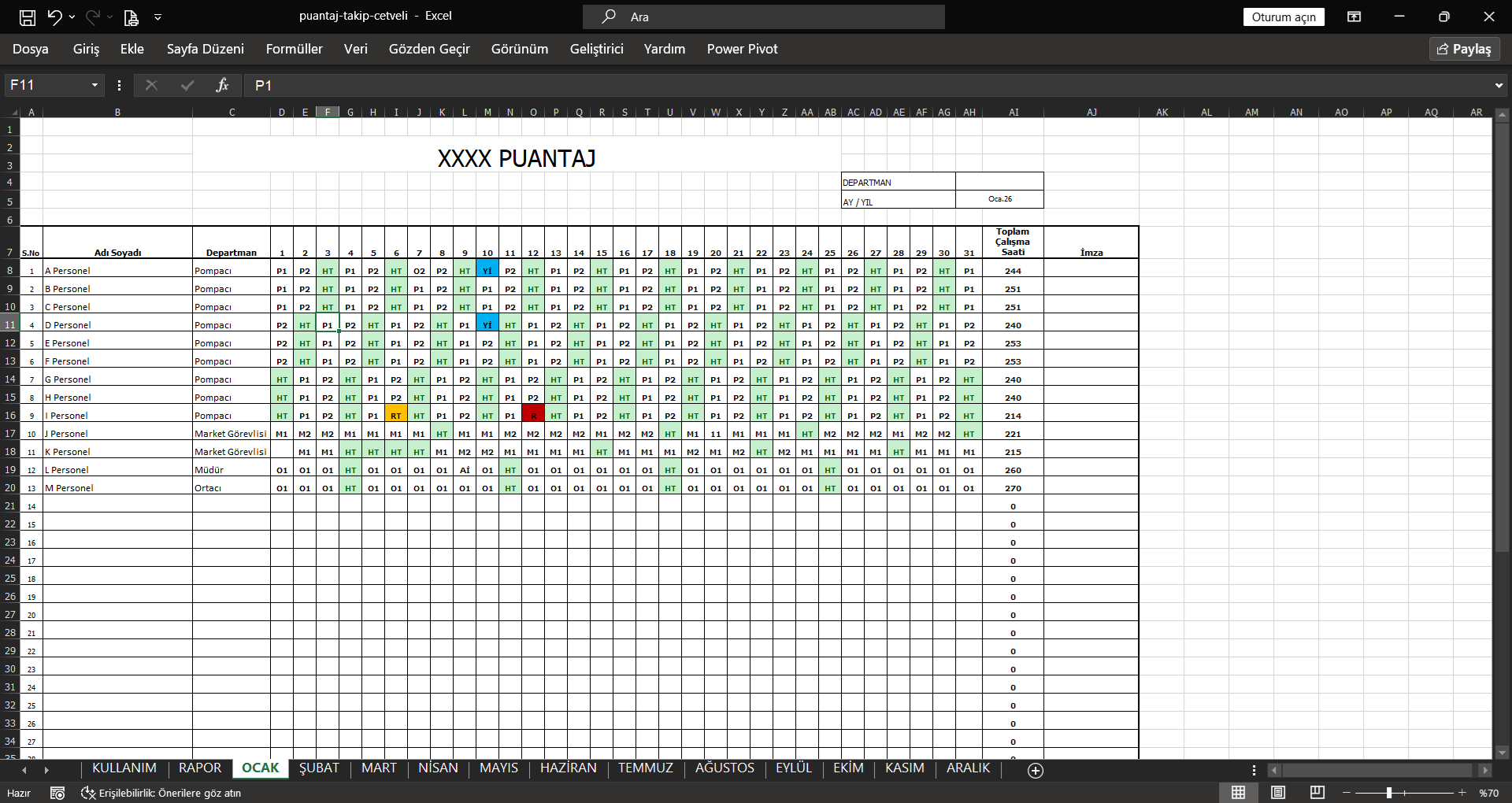Viewport: 1512px width, 803px height.
Task: Click the Save icon in title bar
Action: pos(28,17)
